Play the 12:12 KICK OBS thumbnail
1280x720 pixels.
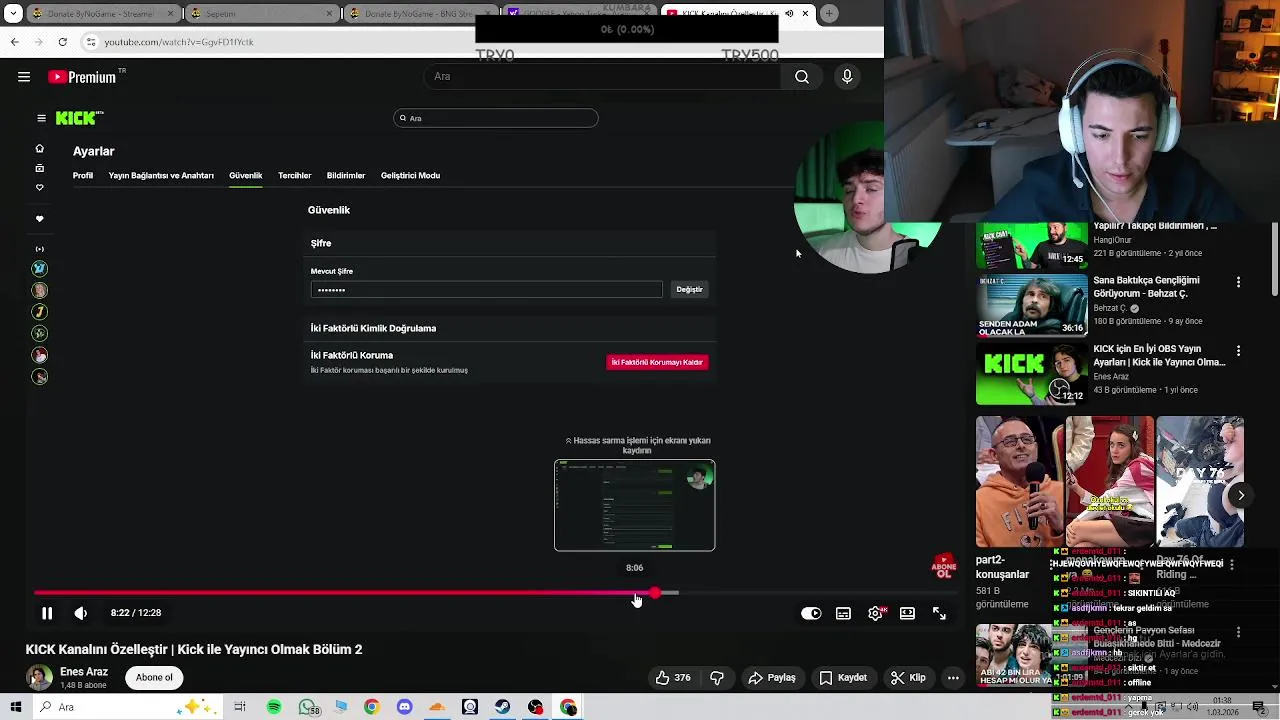[1032, 374]
